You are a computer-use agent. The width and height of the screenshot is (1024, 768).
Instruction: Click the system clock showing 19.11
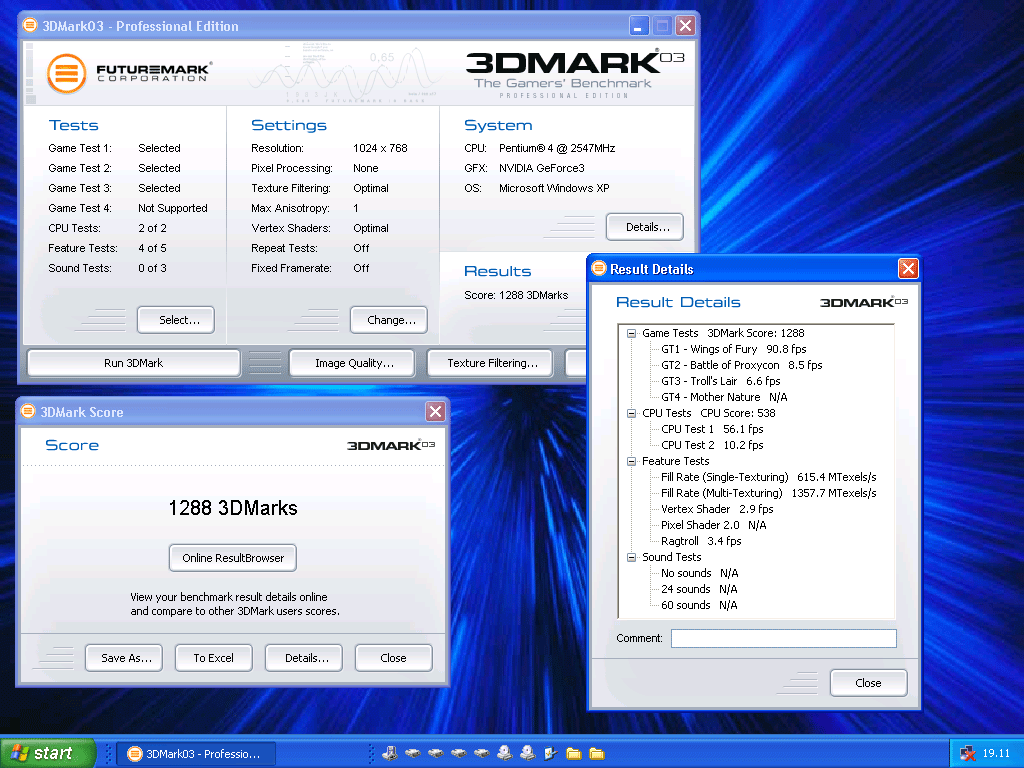pos(996,754)
